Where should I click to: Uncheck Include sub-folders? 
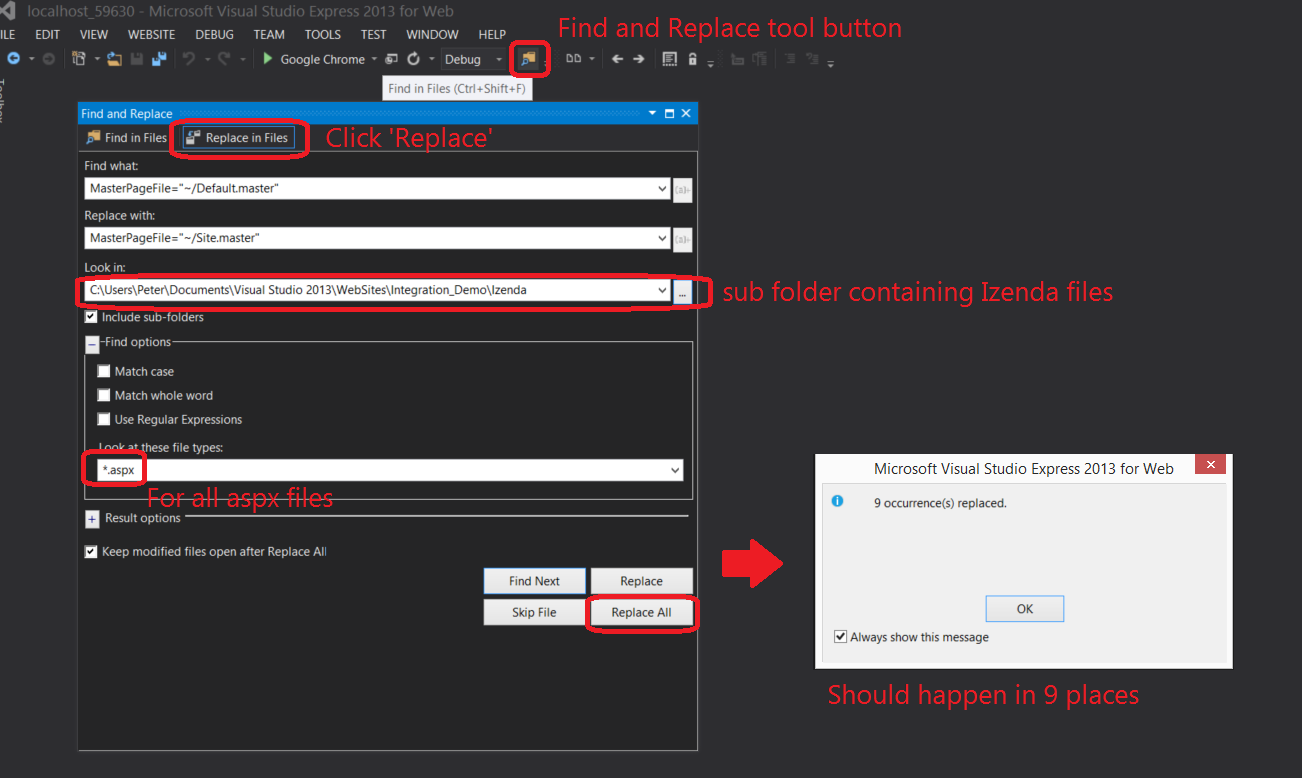coord(92,317)
